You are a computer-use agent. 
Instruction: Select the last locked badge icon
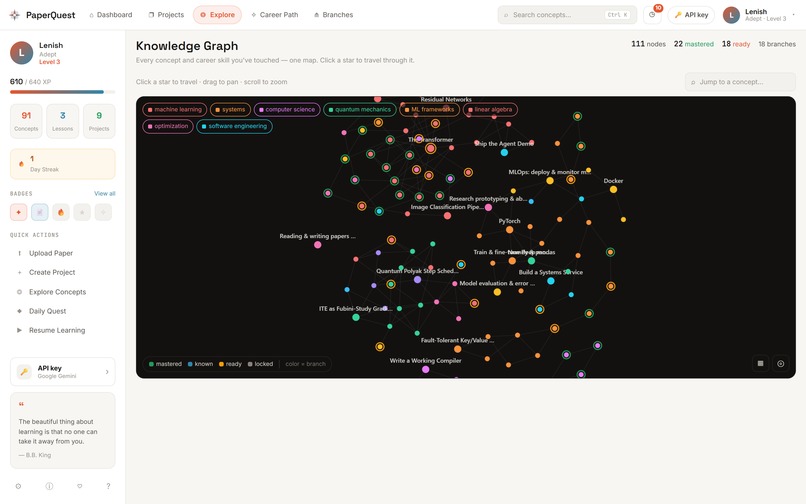click(x=103, y=212)
